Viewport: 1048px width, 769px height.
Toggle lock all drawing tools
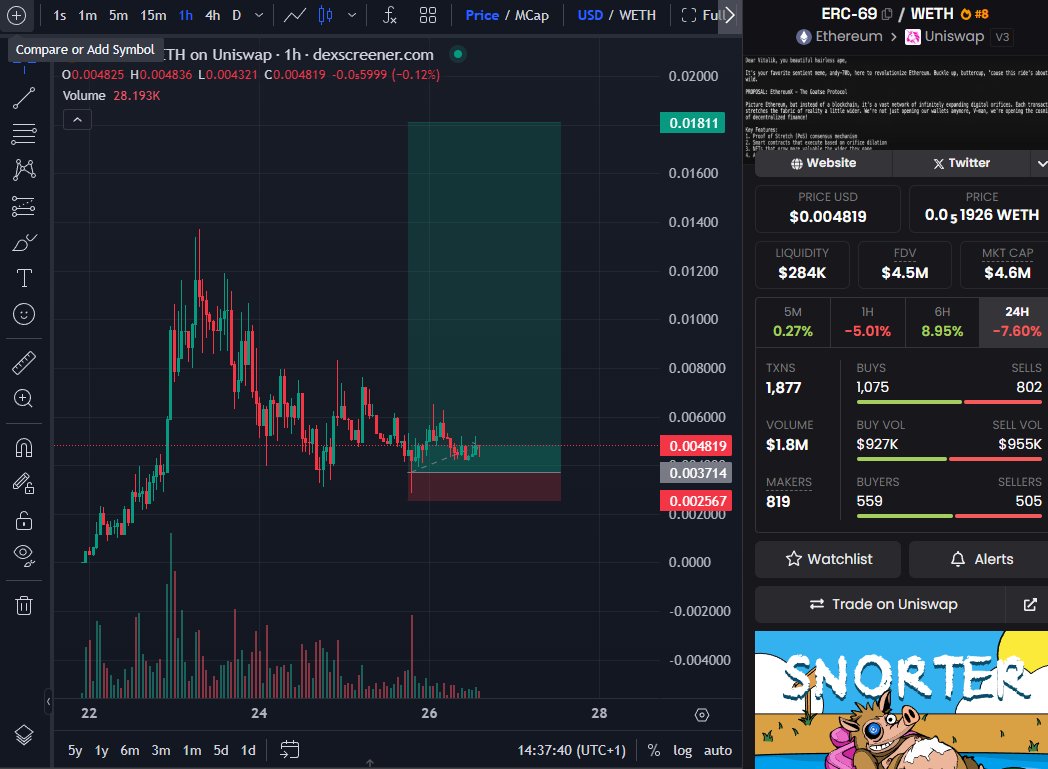click(24, 520)
